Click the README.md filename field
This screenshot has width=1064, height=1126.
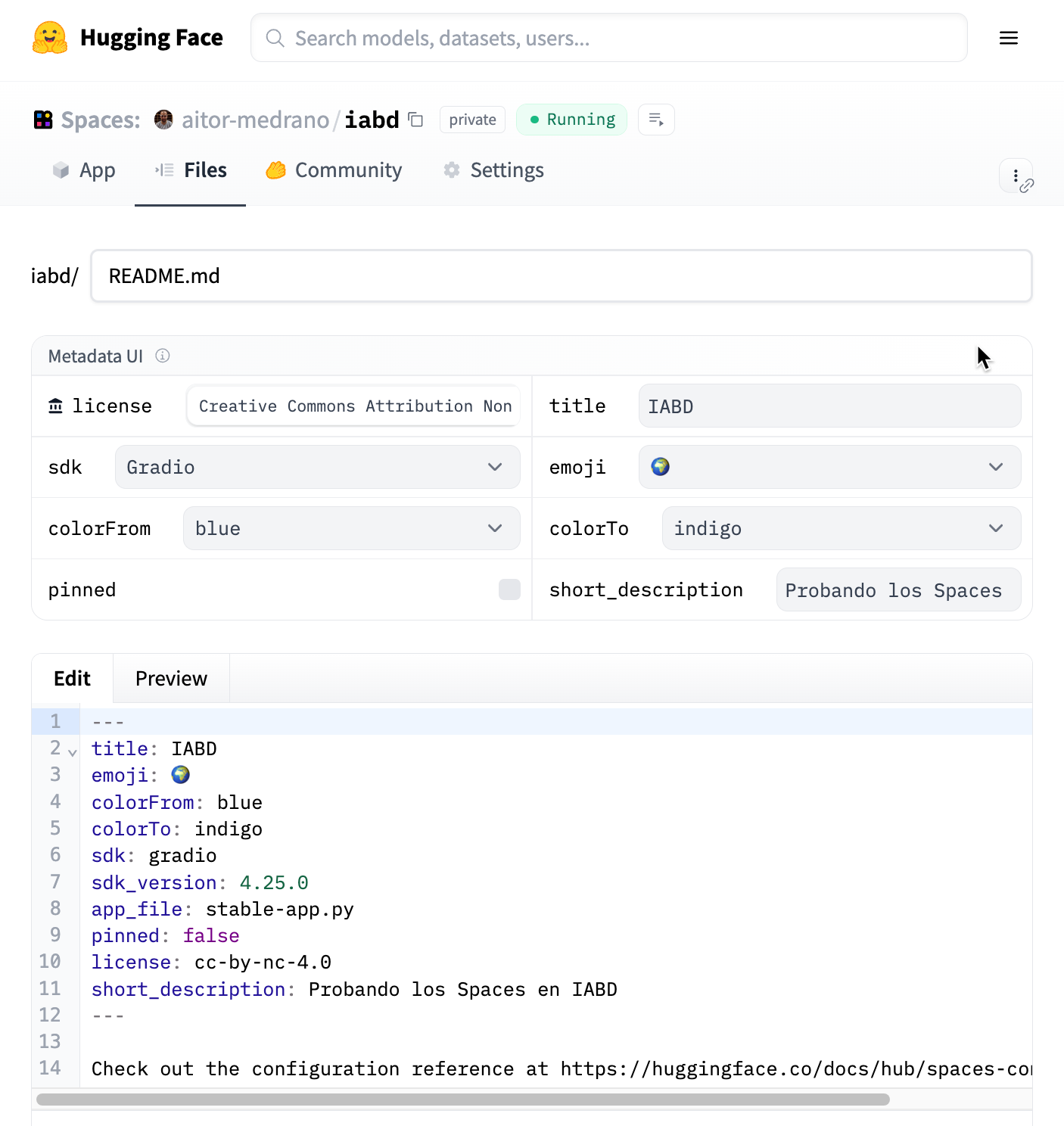pyautogui.click(x=562, y=275)
